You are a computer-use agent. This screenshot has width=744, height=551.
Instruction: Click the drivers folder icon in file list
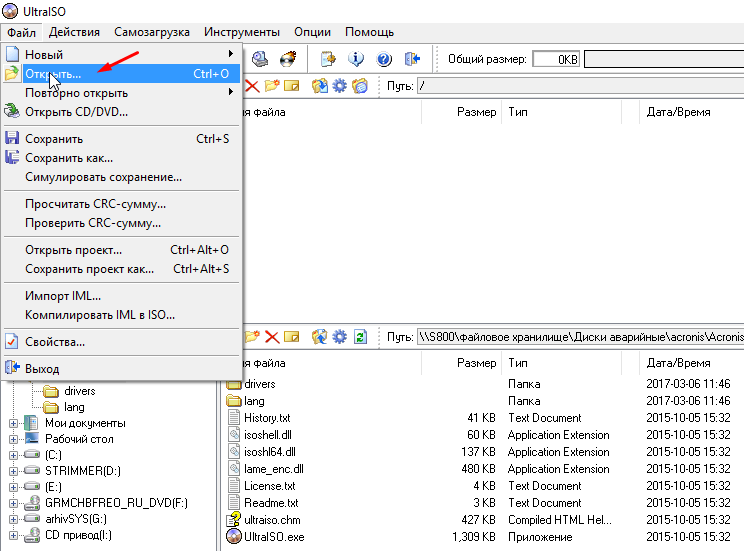point(233,383)
